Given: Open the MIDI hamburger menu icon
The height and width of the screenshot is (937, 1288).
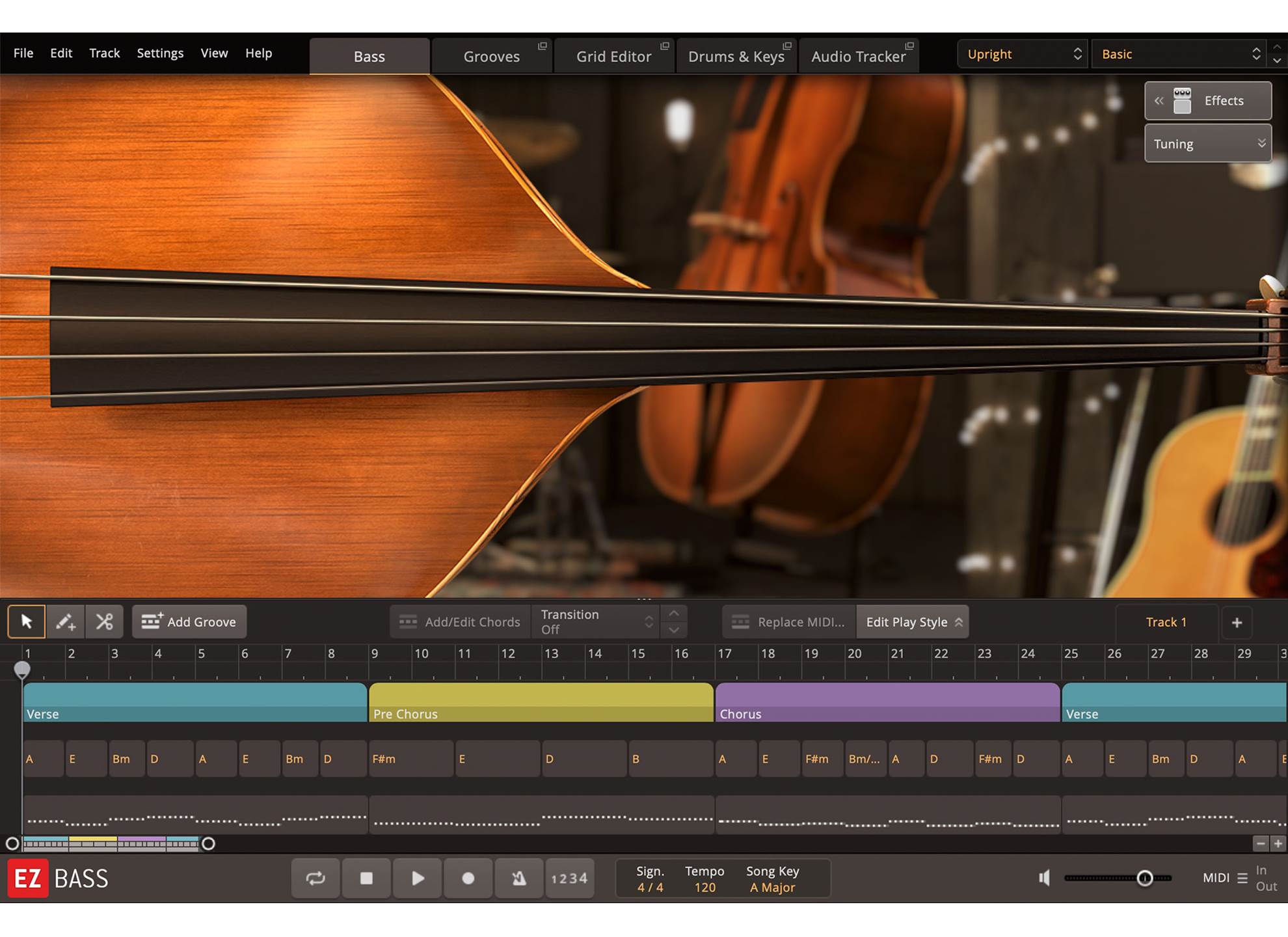Looking at the screenshot, I should click(x=1242, y=878).
